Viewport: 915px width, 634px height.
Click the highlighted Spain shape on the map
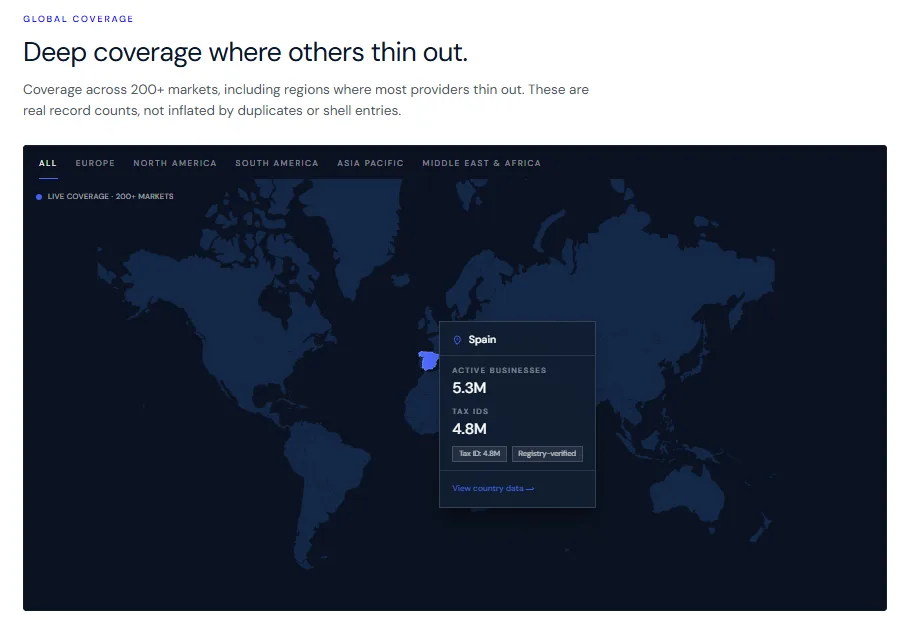(429, 361)
